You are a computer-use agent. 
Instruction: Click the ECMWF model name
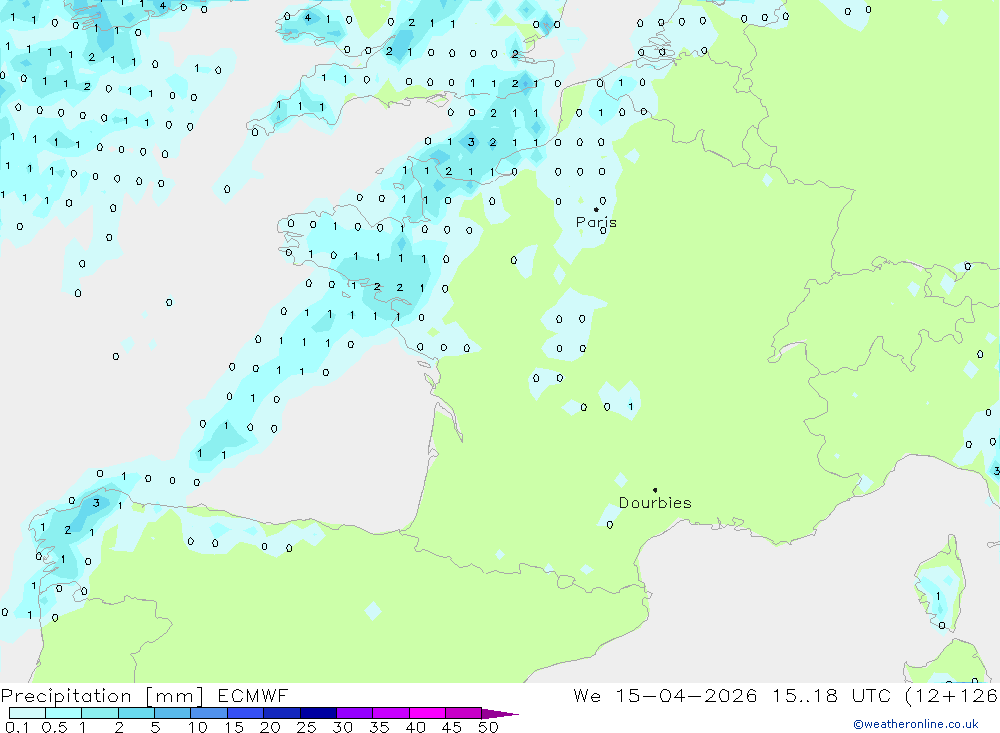253,695
